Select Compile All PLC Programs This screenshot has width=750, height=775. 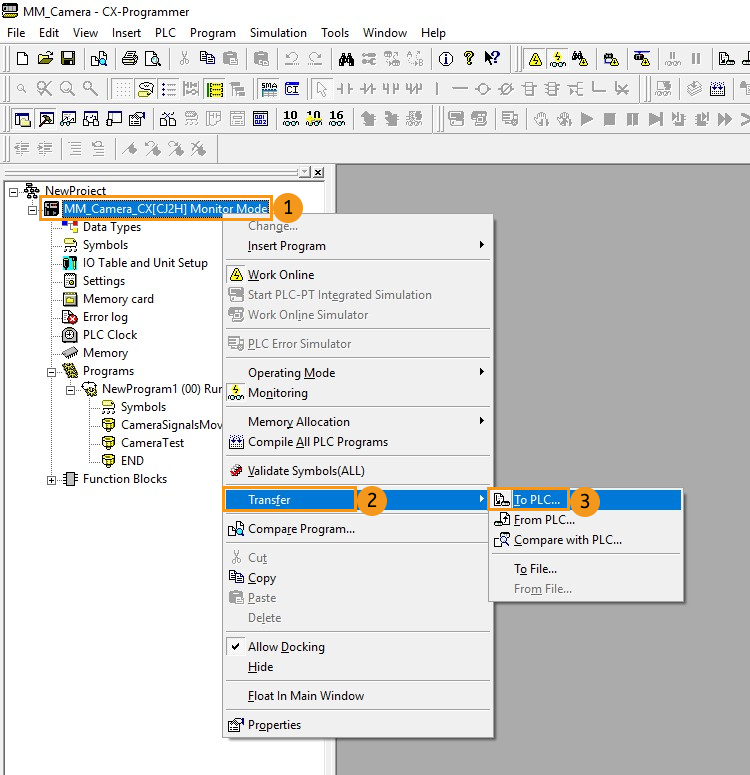point(317,442)
